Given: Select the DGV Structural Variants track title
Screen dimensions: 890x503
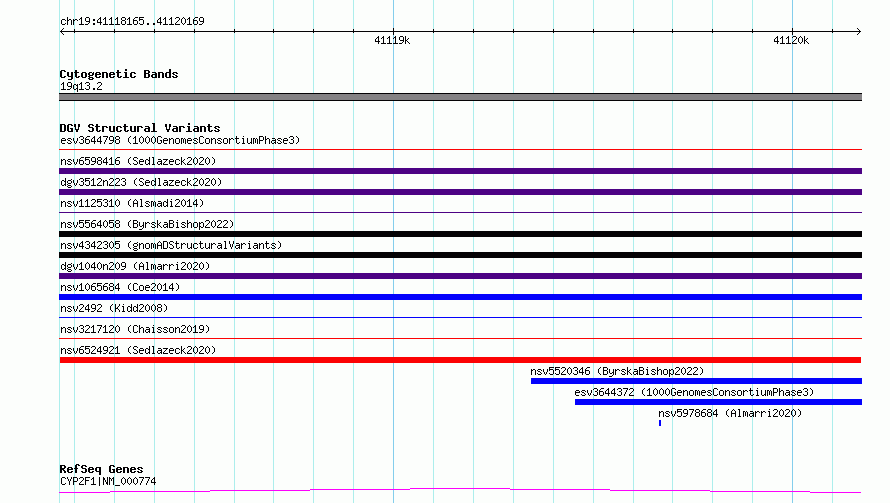Looking at the screenshot, I should [140, 128].
